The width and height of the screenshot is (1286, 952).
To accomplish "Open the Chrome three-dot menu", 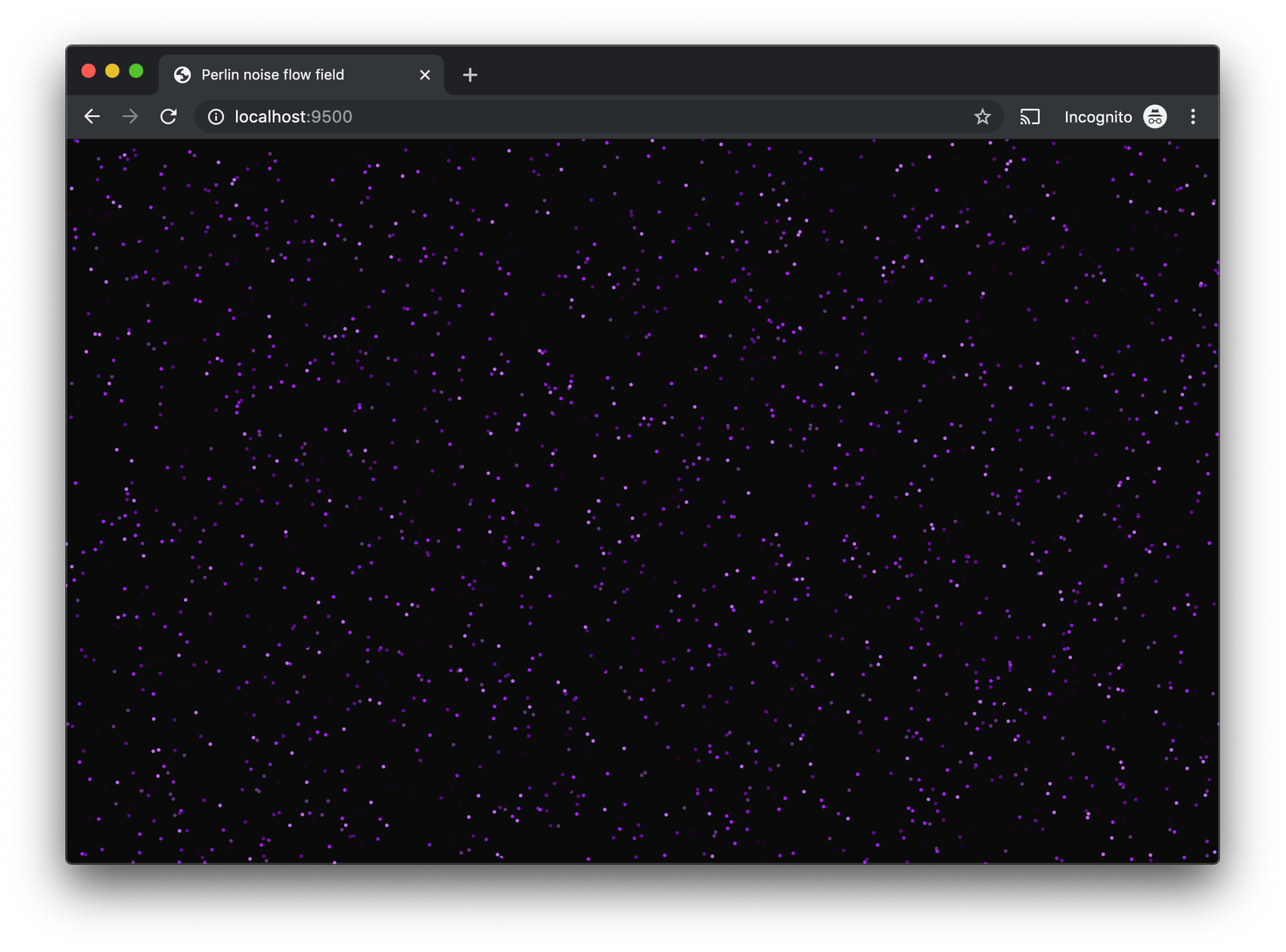I will [x=1193, y=116].
